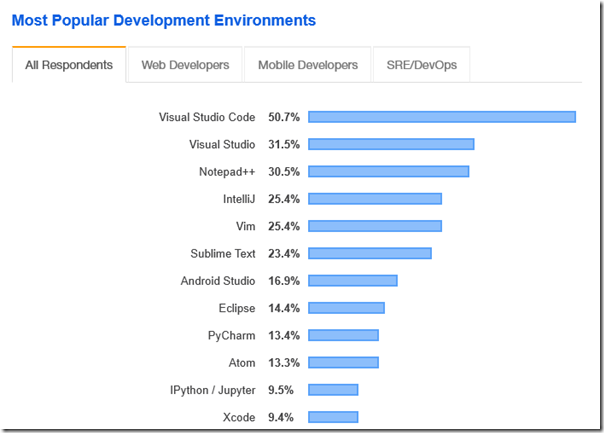
Task: Select the Xcode label
Action: point(239,417)
